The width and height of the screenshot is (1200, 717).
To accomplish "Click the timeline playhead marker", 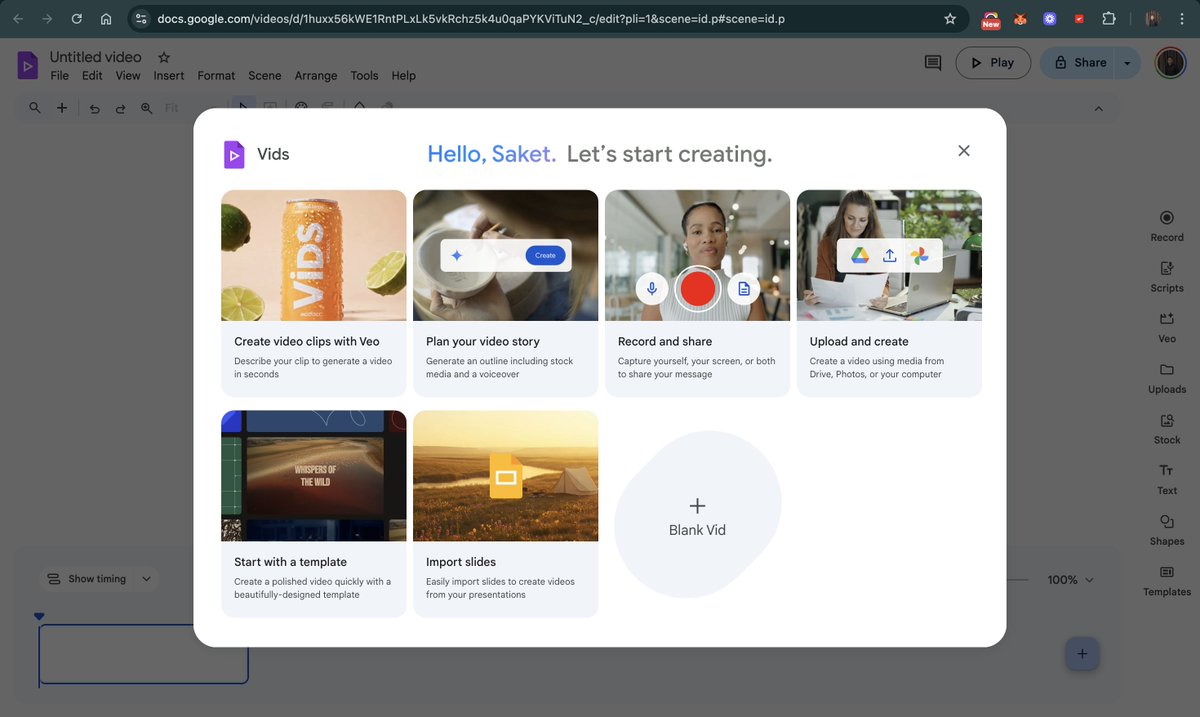I will tap(39, 616).
